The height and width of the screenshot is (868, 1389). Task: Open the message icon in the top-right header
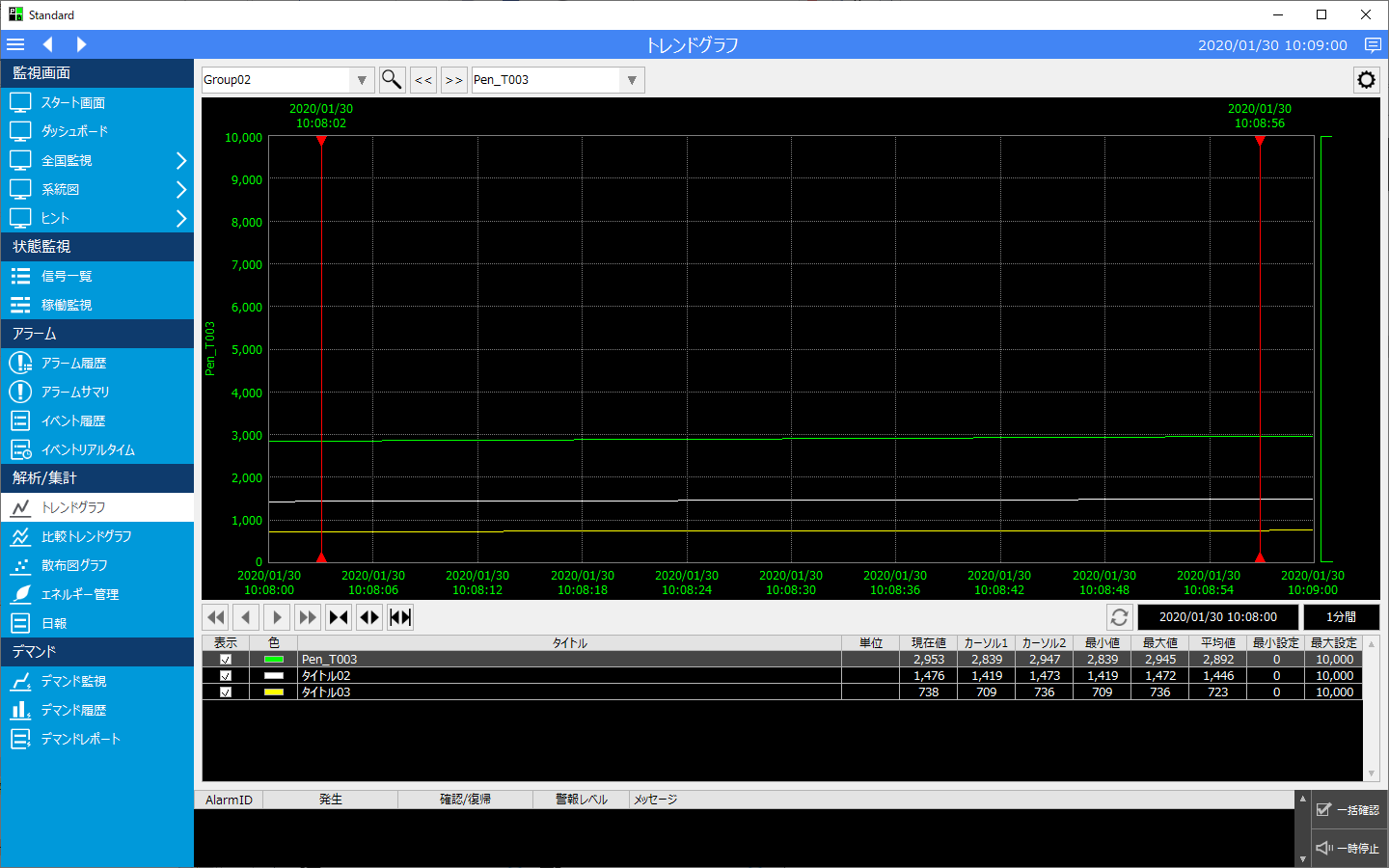1373,45
